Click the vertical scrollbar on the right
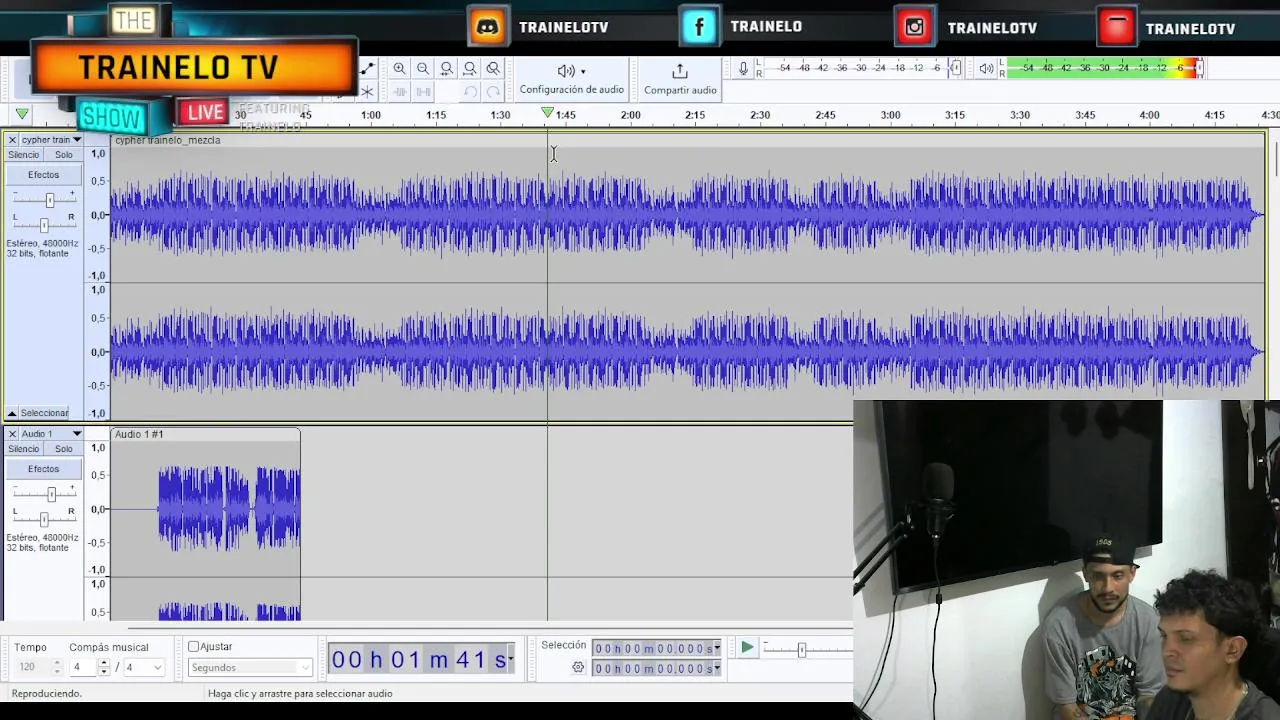 [x=1276, y=160]
